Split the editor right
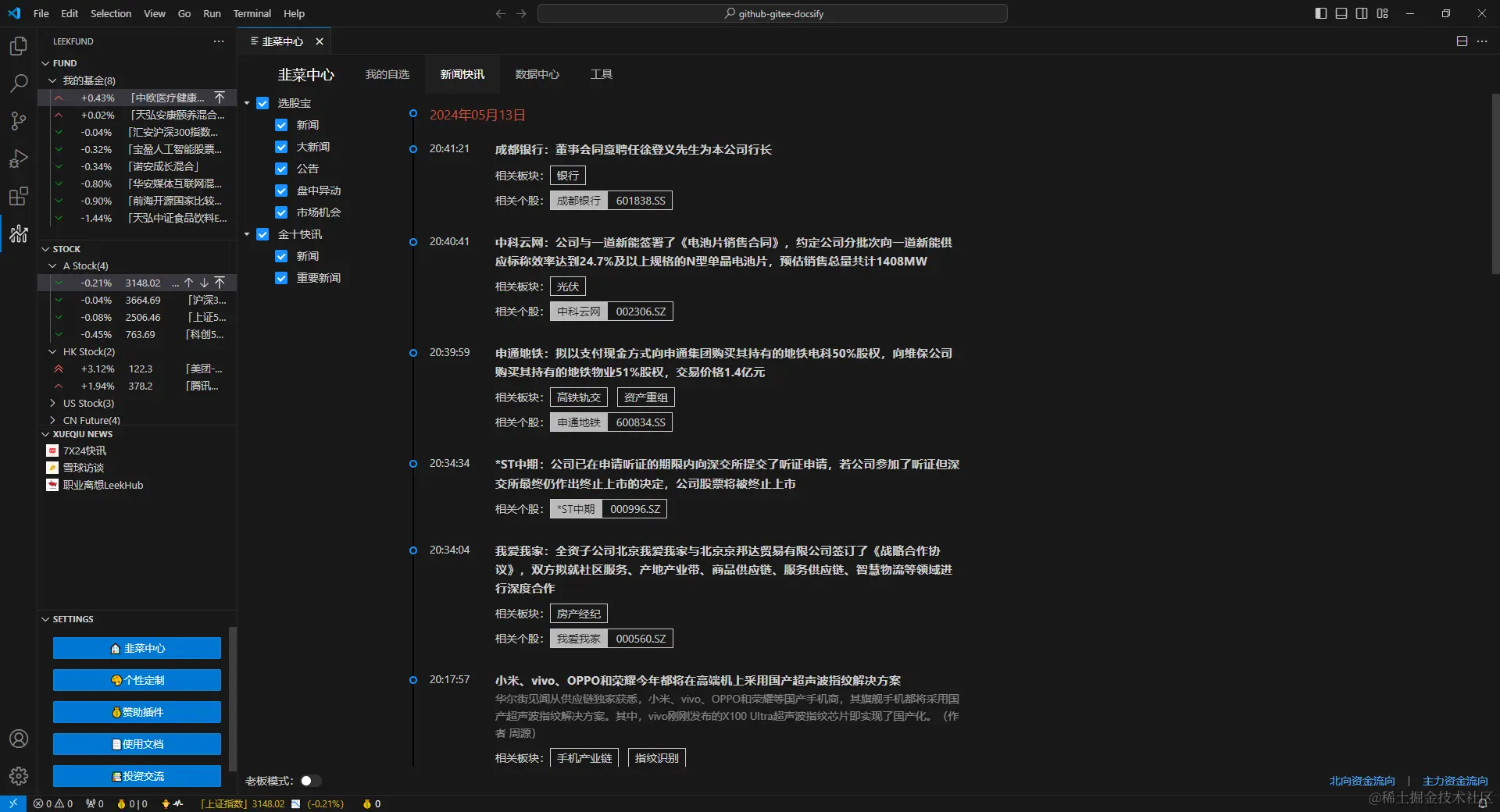The width and height of the screenshot is (1500, 812). (x=1462, y=41)
